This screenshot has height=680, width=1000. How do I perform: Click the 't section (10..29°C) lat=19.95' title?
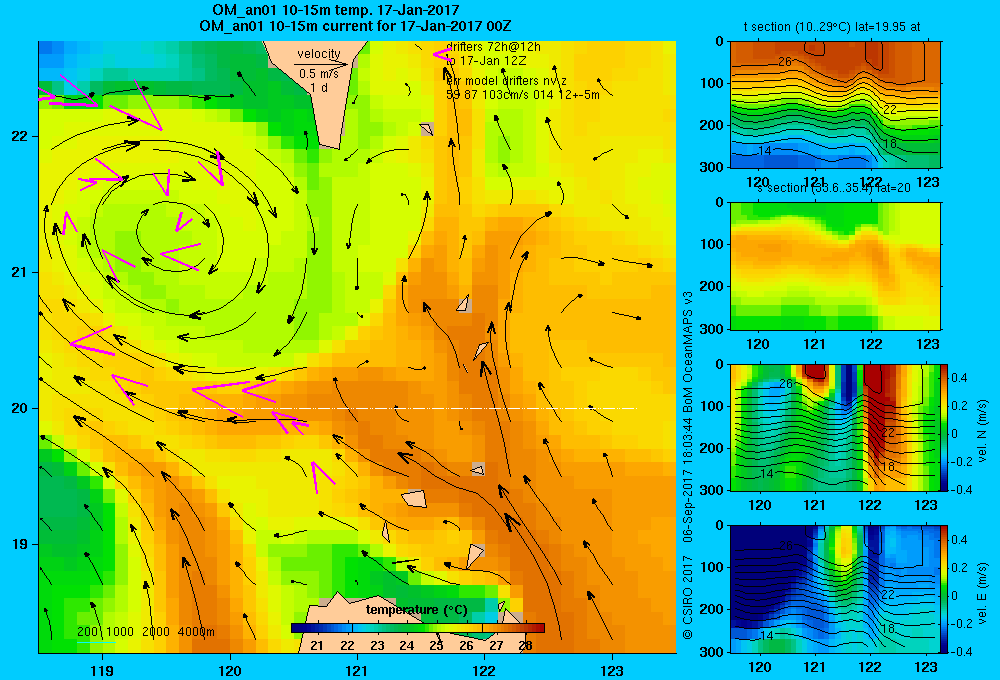[x=832, y=27]
